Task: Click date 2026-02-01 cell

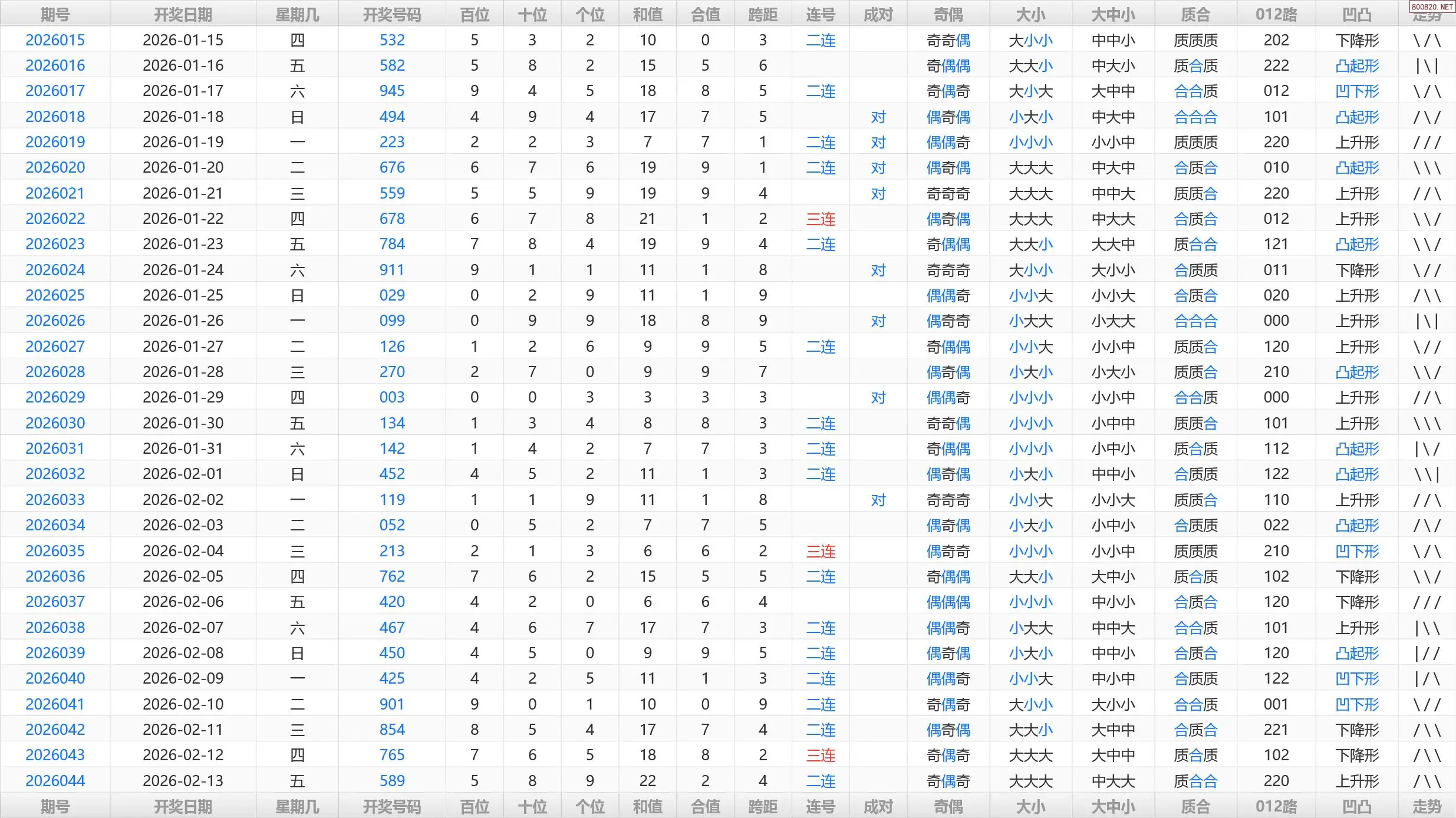Action: tap(183, 474)
